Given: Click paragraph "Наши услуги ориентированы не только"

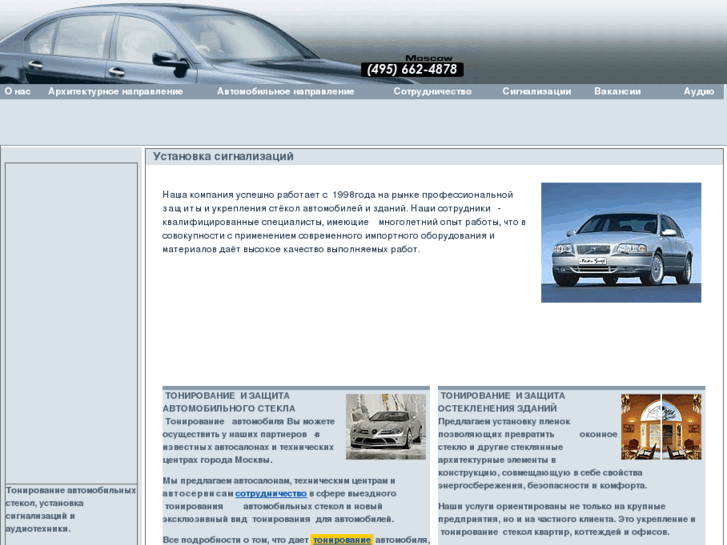Looking at the screenshot, I should tap(567, 519).
